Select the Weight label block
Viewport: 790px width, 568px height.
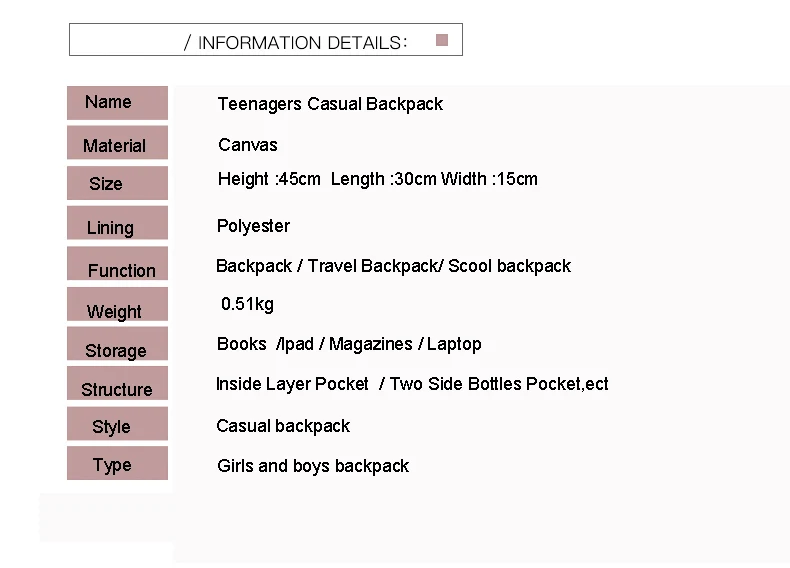tap(117, 304)
